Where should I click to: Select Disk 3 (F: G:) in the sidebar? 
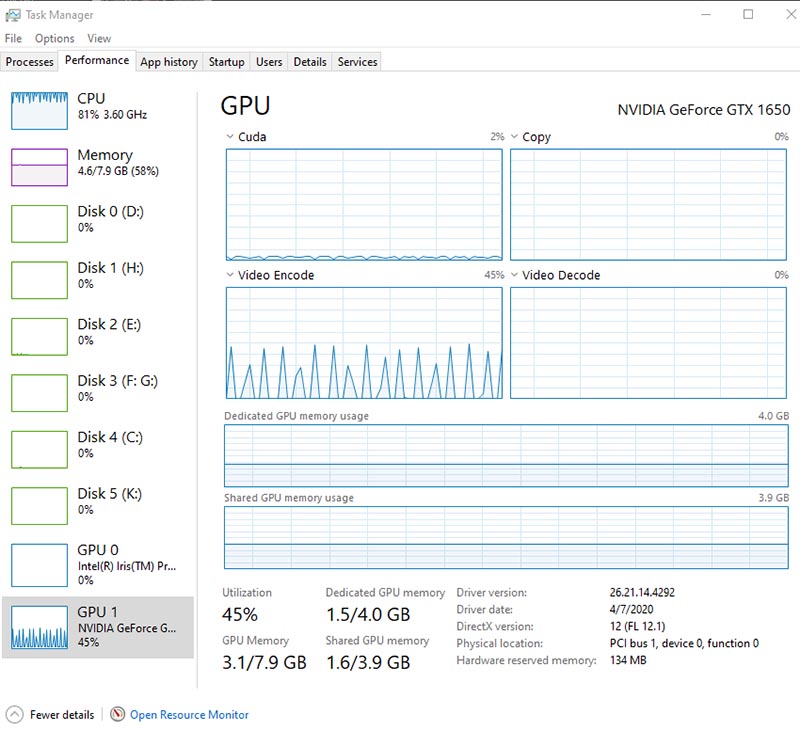tap(98, 393)
